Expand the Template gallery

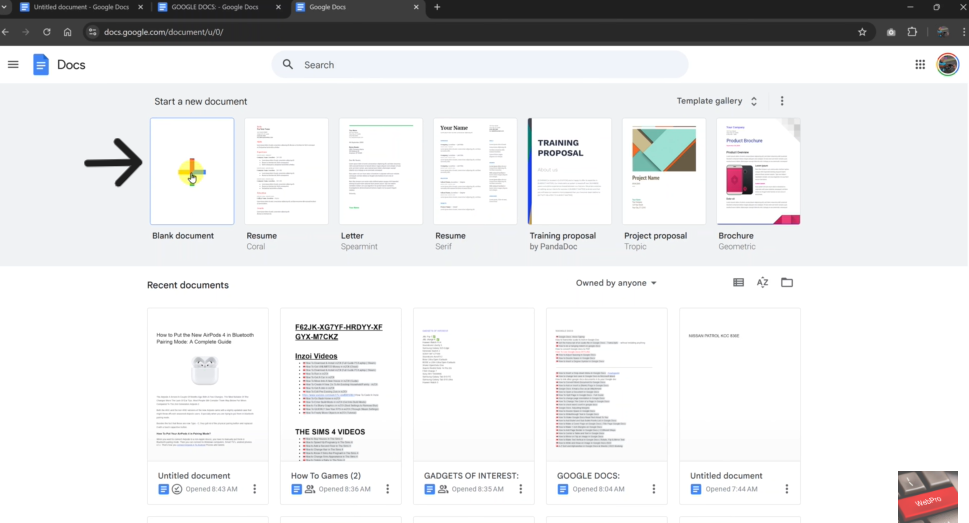[x=717, y=101]
